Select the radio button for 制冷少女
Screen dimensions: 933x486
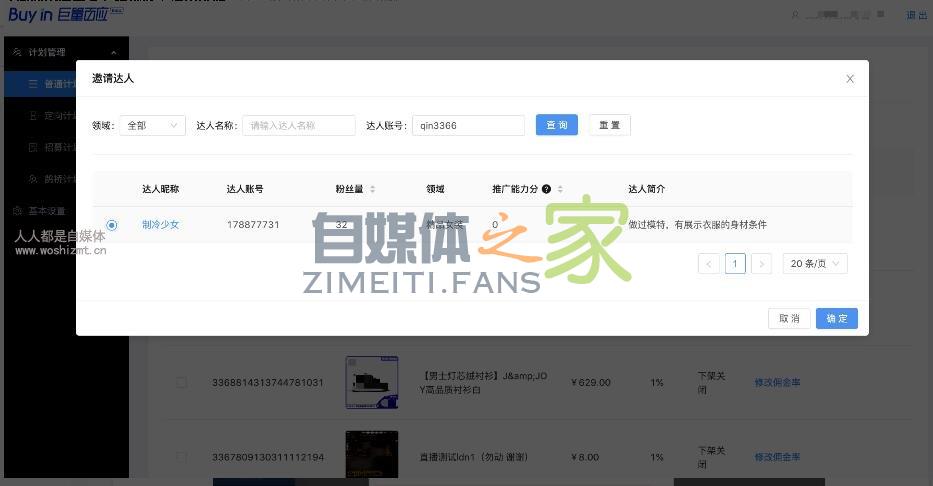point(112,225)
